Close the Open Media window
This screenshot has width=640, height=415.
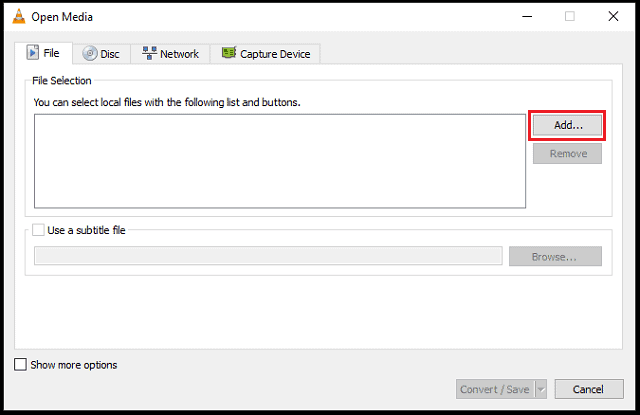click(613, 16)
